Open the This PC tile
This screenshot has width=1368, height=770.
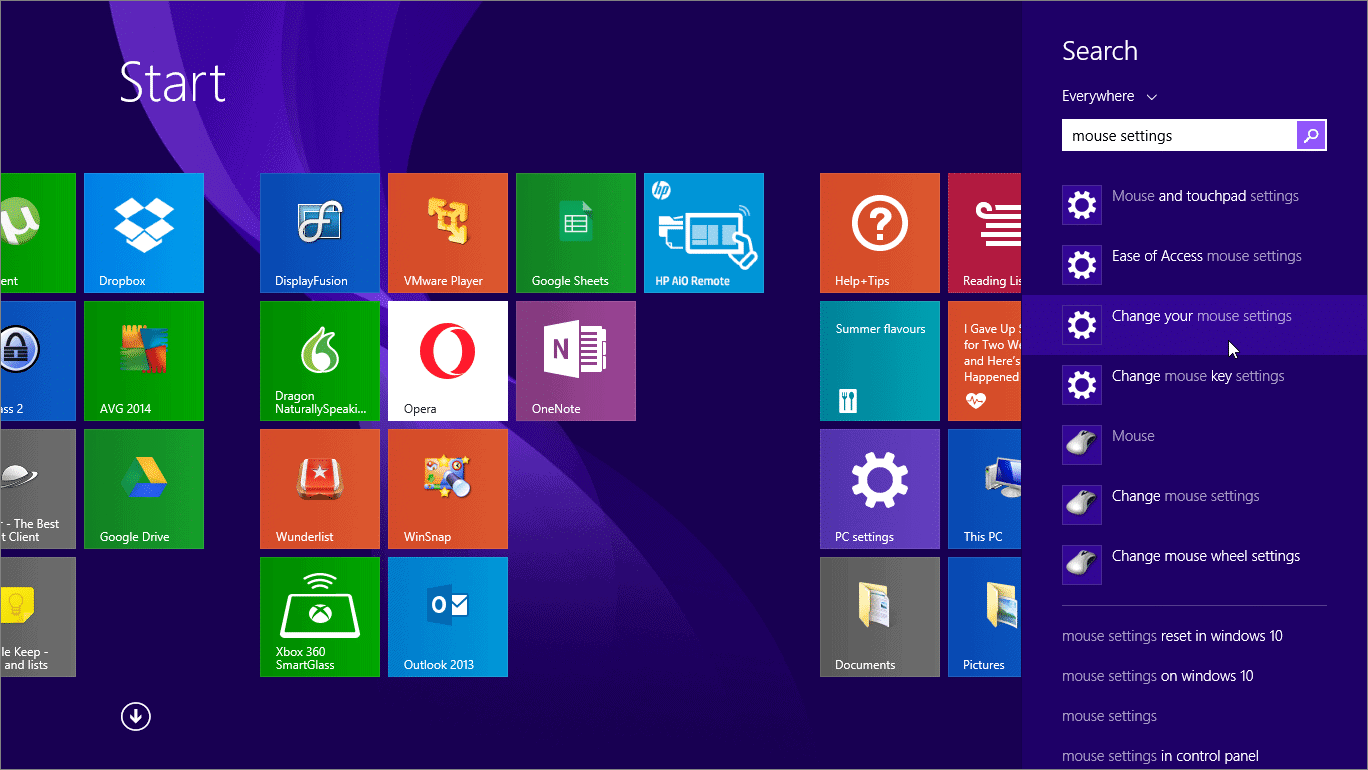[985, 489]
